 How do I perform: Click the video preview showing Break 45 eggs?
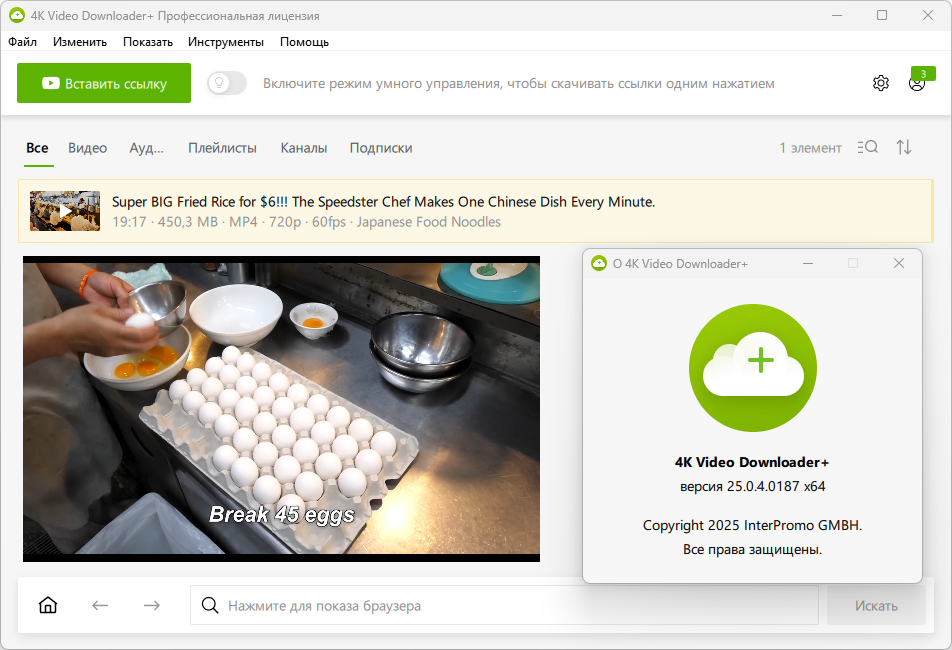click(281, 408)
